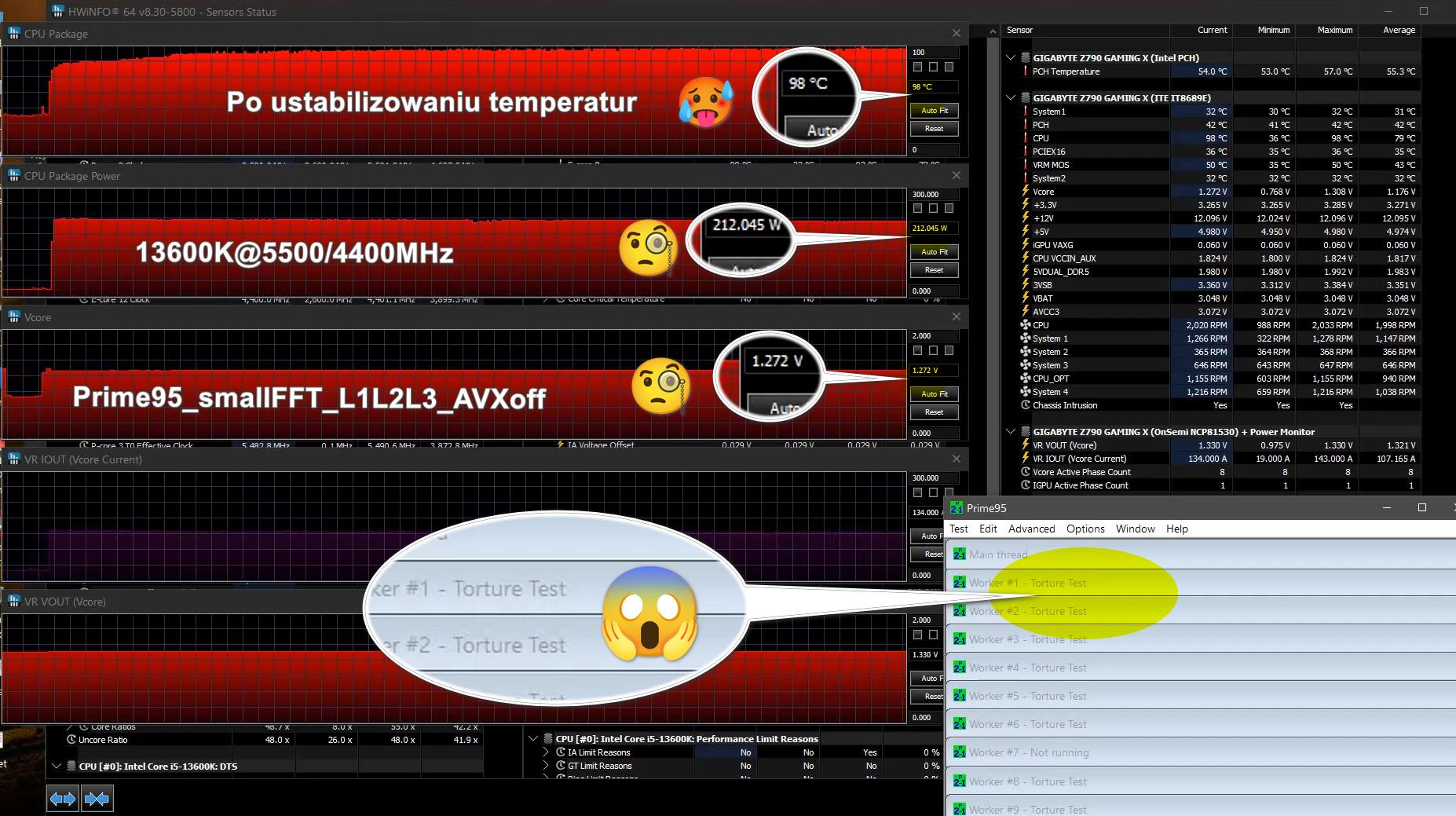Click the Prime95 title bar app icon
Screen dimensions: 1456x816
(x=956, y=508)
